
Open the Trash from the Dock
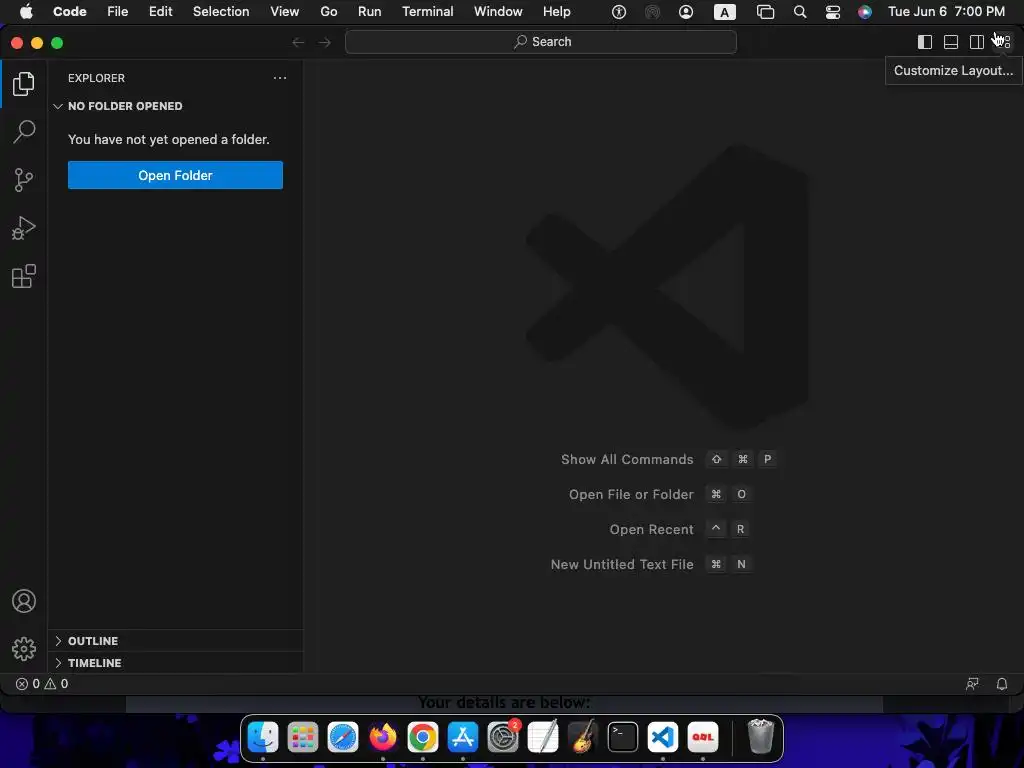click(760, 737)
